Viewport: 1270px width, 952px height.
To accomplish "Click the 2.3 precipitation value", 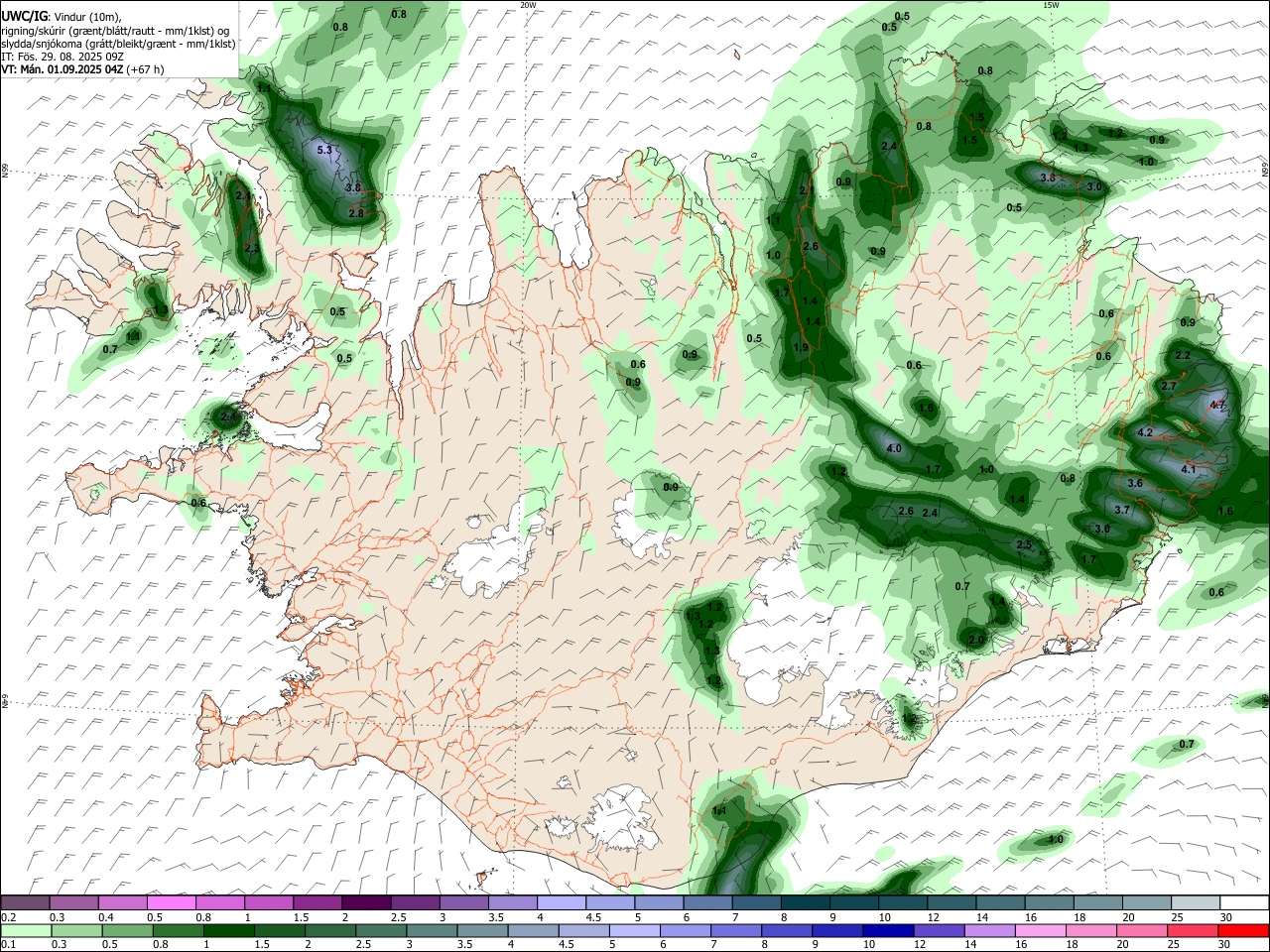I will pyautogui.click(x=251, y=248).
